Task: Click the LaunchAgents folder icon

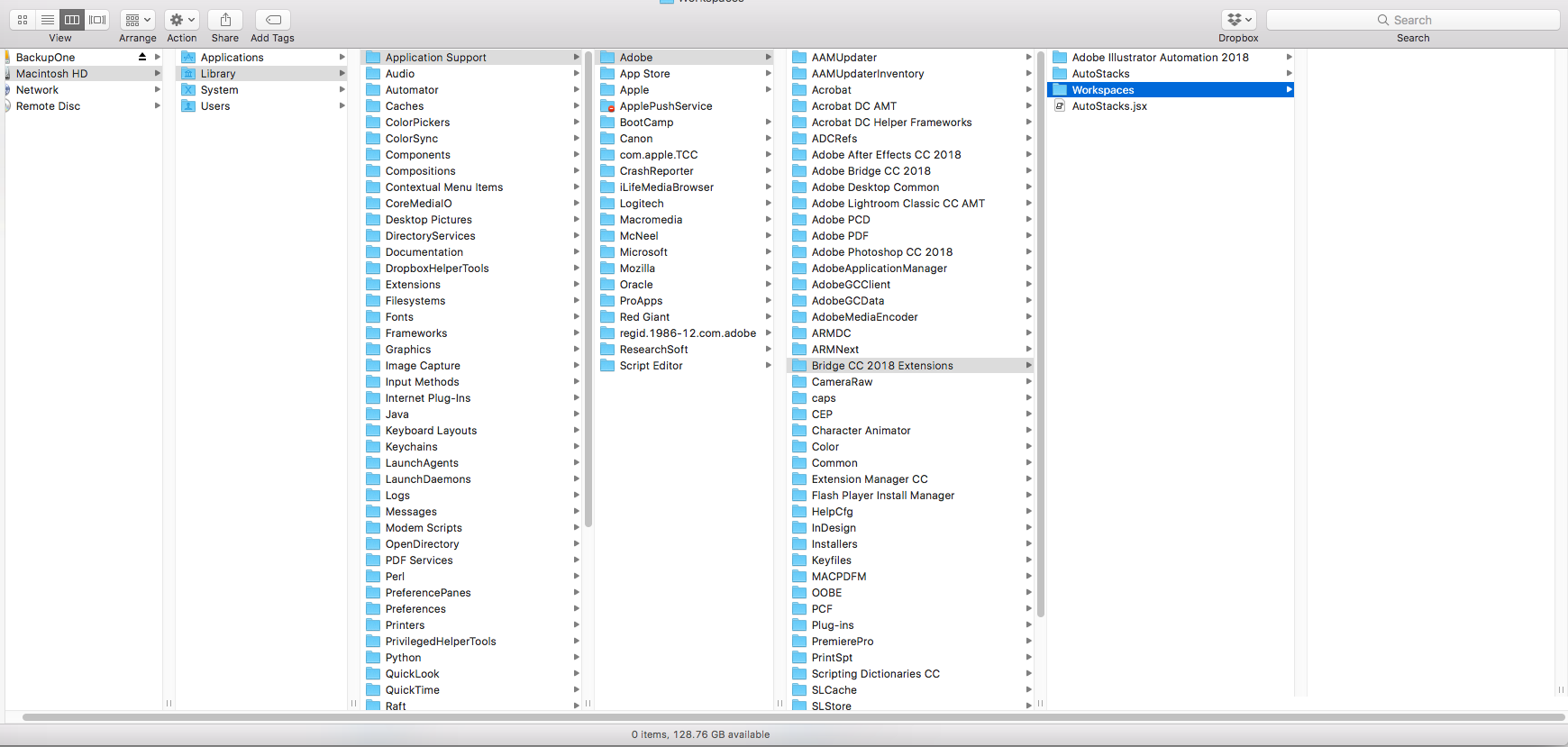Action: [x=373, y=463]
